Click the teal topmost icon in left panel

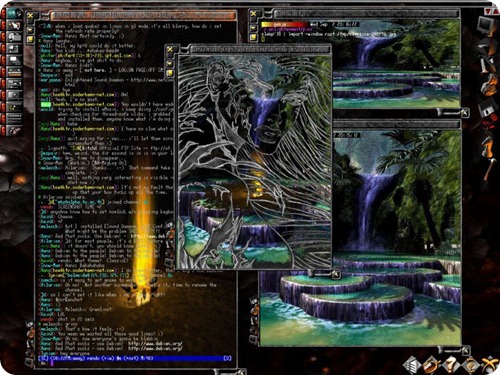coord(14,14)
